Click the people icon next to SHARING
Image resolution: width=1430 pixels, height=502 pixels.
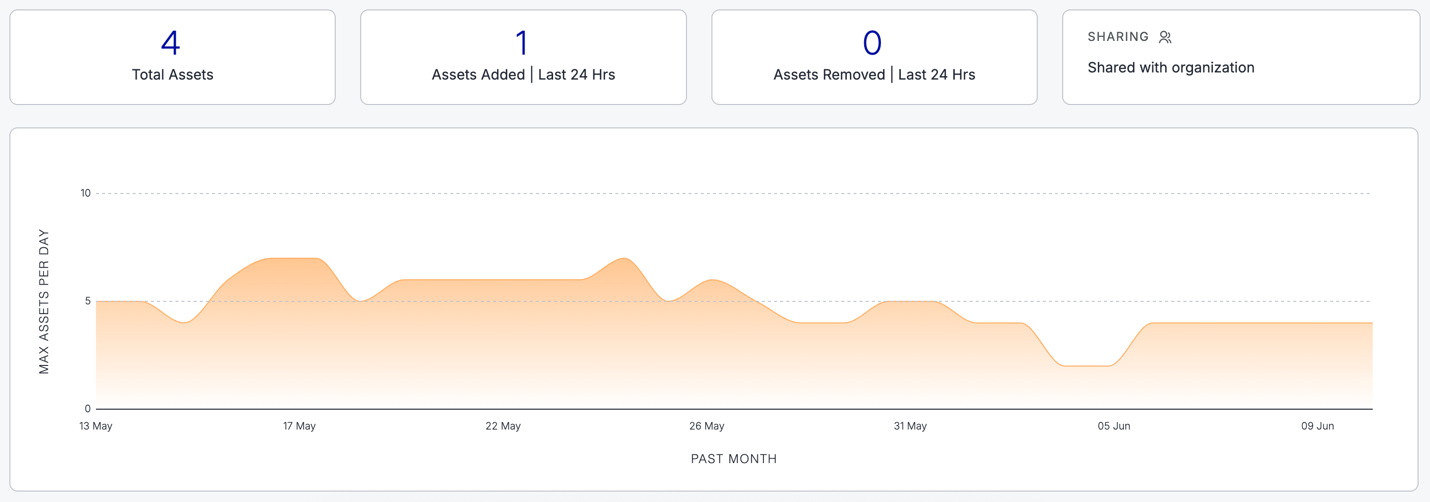1165,37
